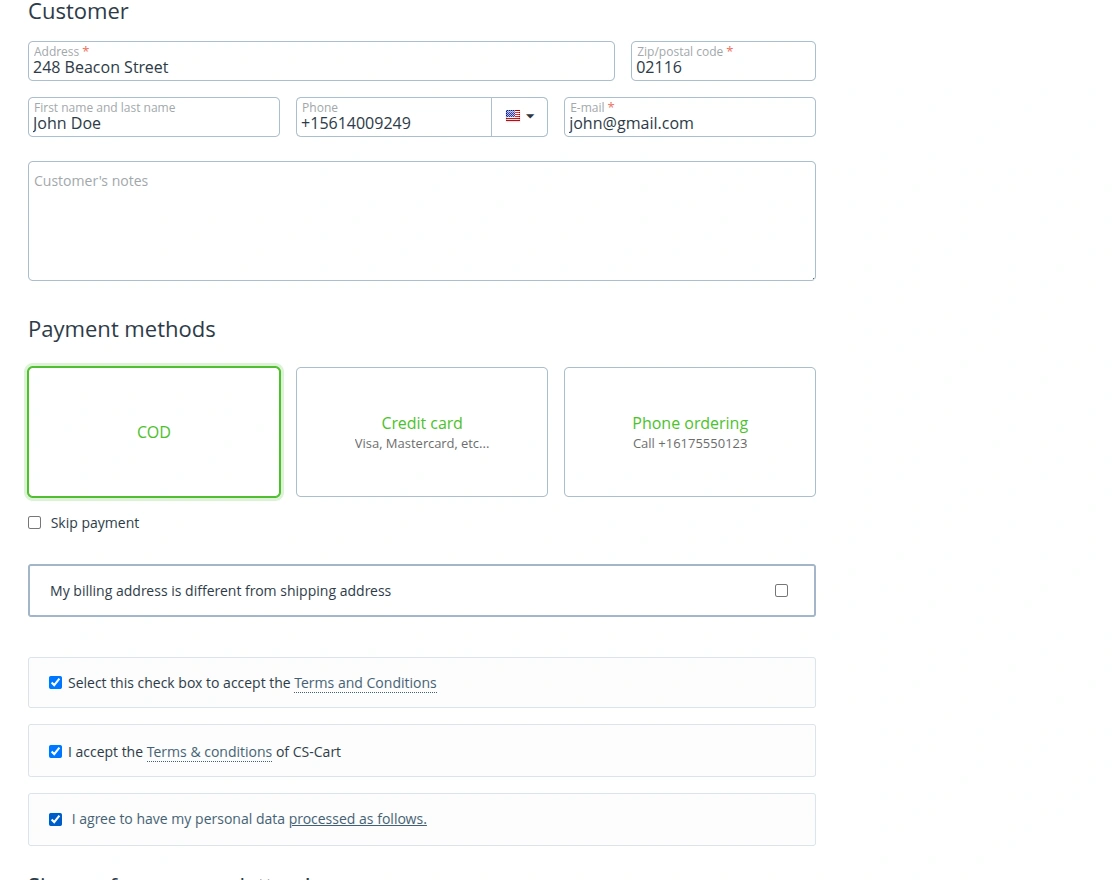1120x880 pixels.
Task: Click inside the Customer's notes text area
Action: tap(421, 220)
